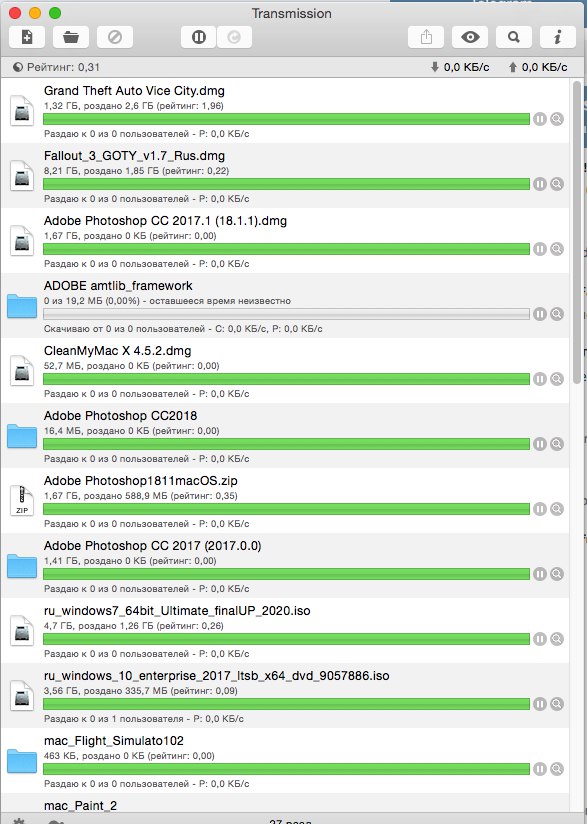Image resolution: width=587 pixels, height=824 pixels.
Task: Click the mac_Flight_Simulato102 folder icon
Action: (x=22, y=761)
